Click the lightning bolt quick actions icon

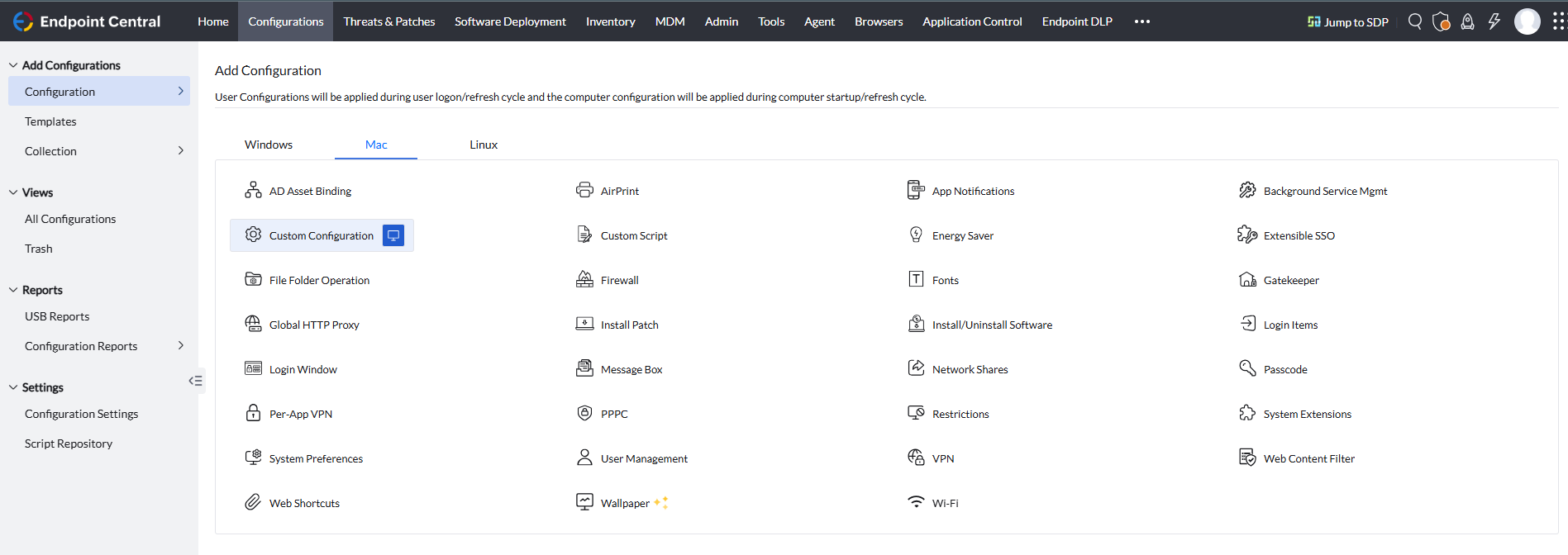(1494, 21)
